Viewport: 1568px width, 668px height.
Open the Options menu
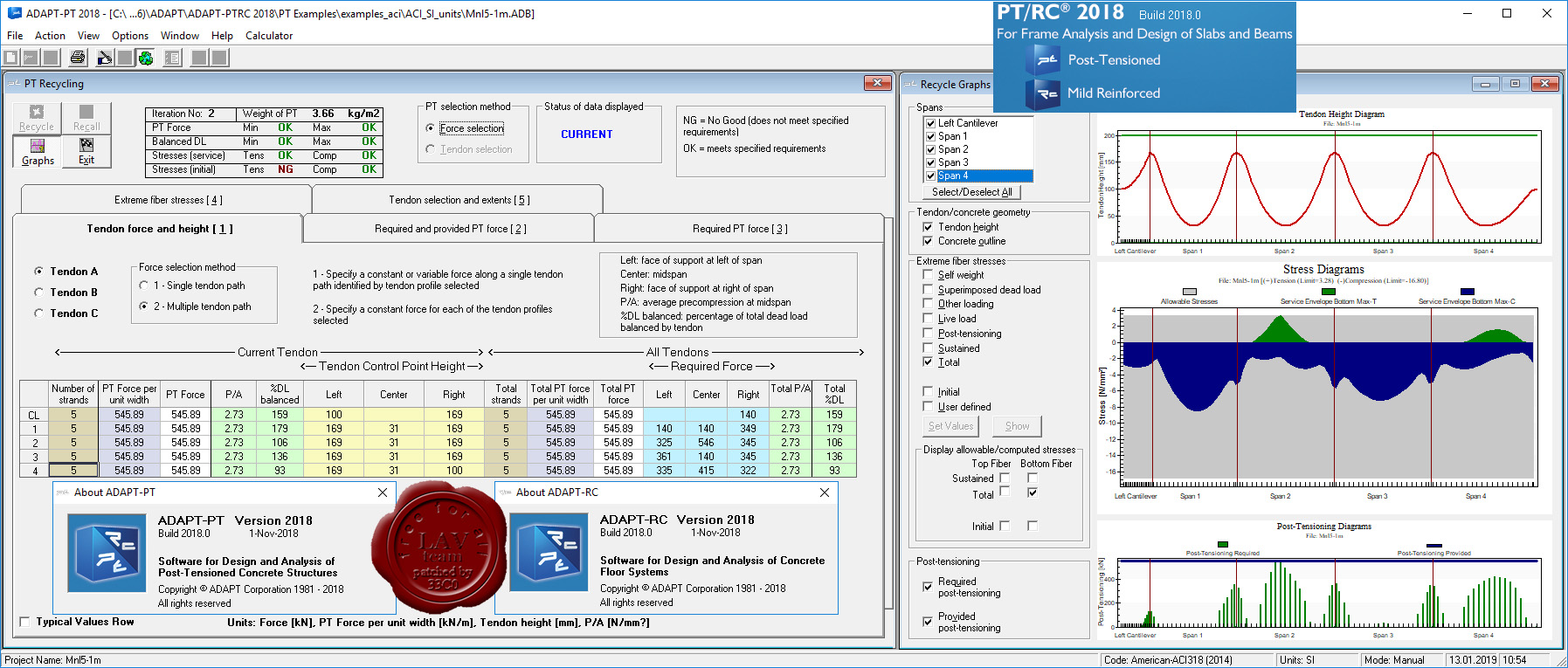(130, 36)
